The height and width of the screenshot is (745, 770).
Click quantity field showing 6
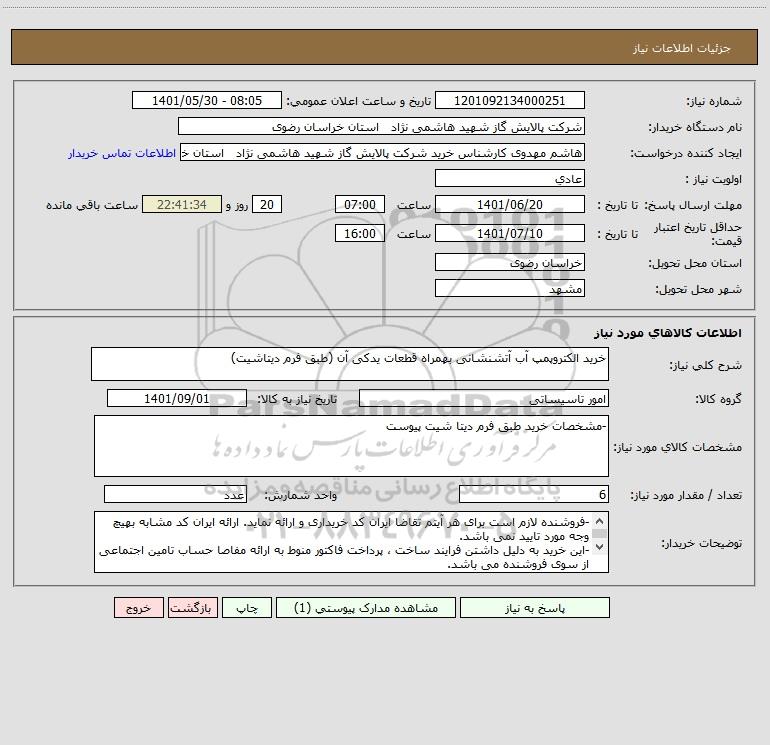click(x=534, y=495)
